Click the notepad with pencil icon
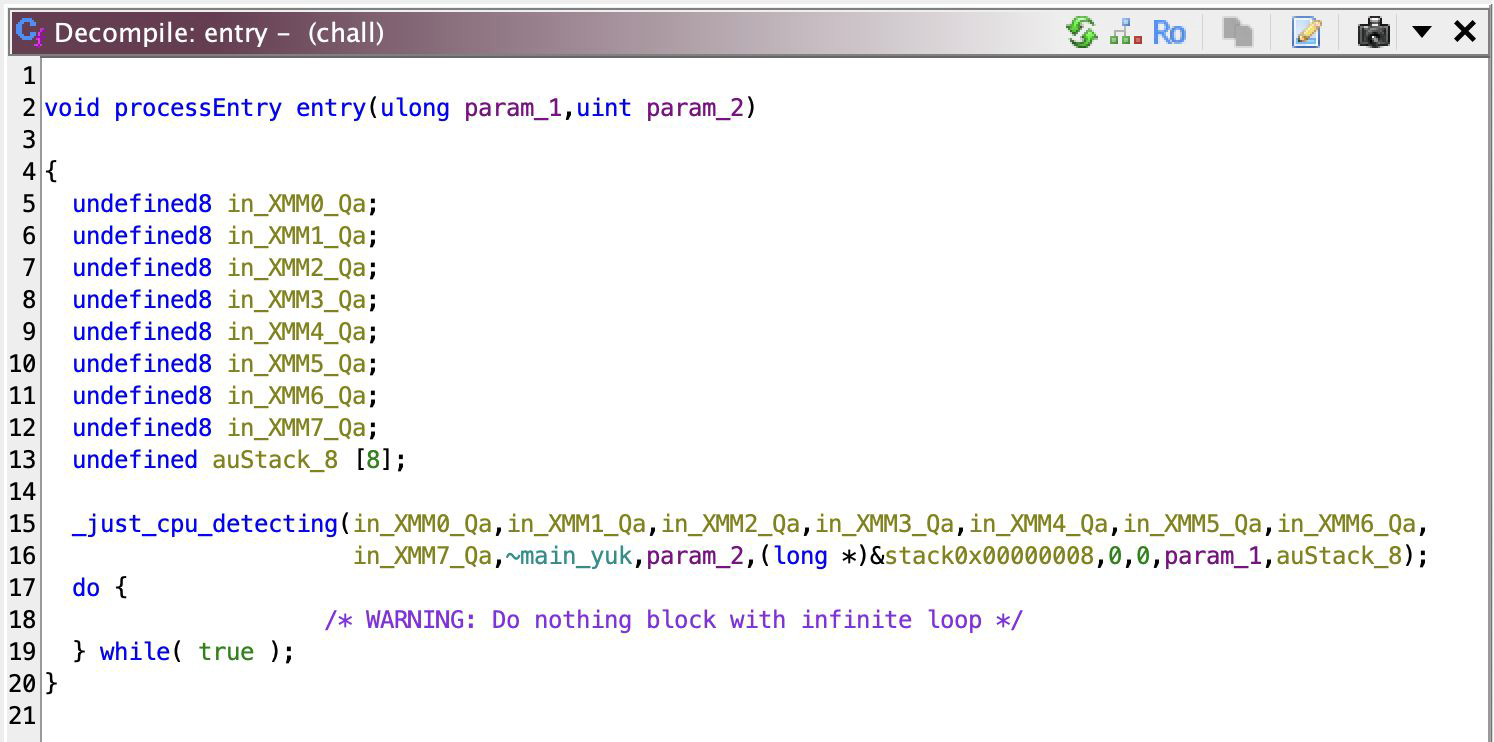Viewport: 1494px width, 742px height. (1306, 33)
